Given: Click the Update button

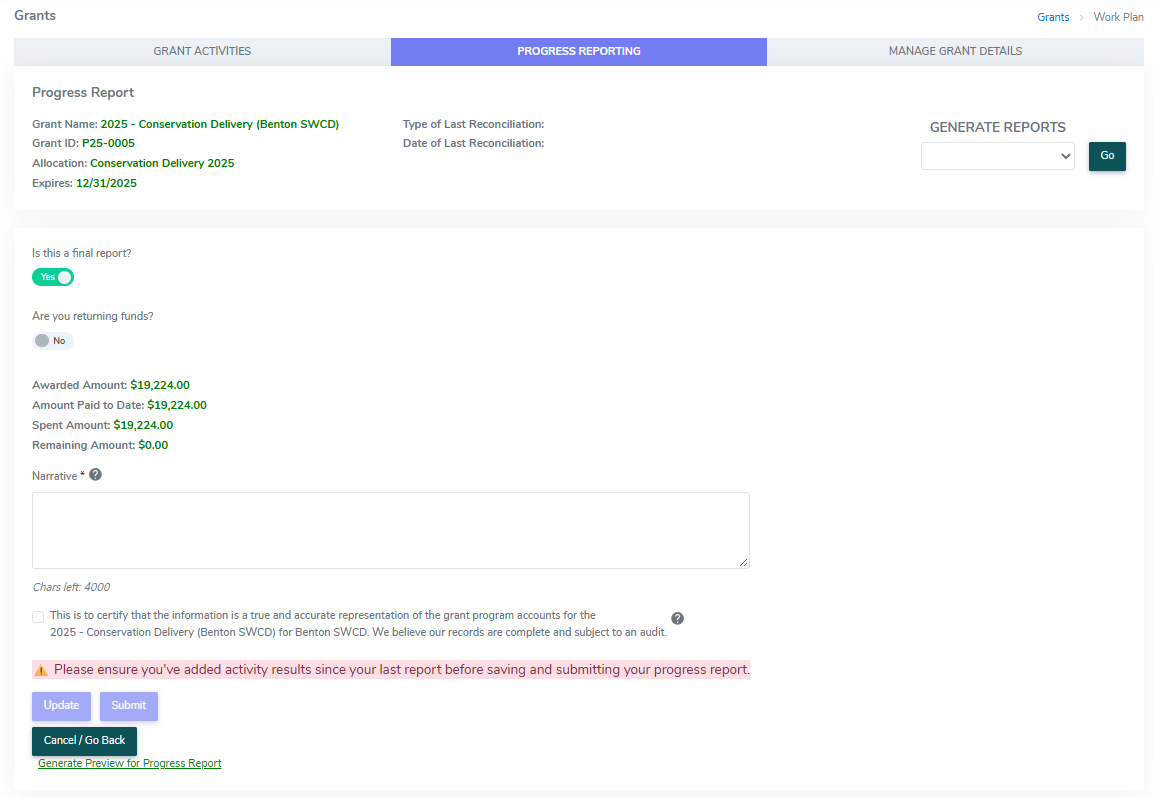Looking at the screenshot, I should (61, 706).
